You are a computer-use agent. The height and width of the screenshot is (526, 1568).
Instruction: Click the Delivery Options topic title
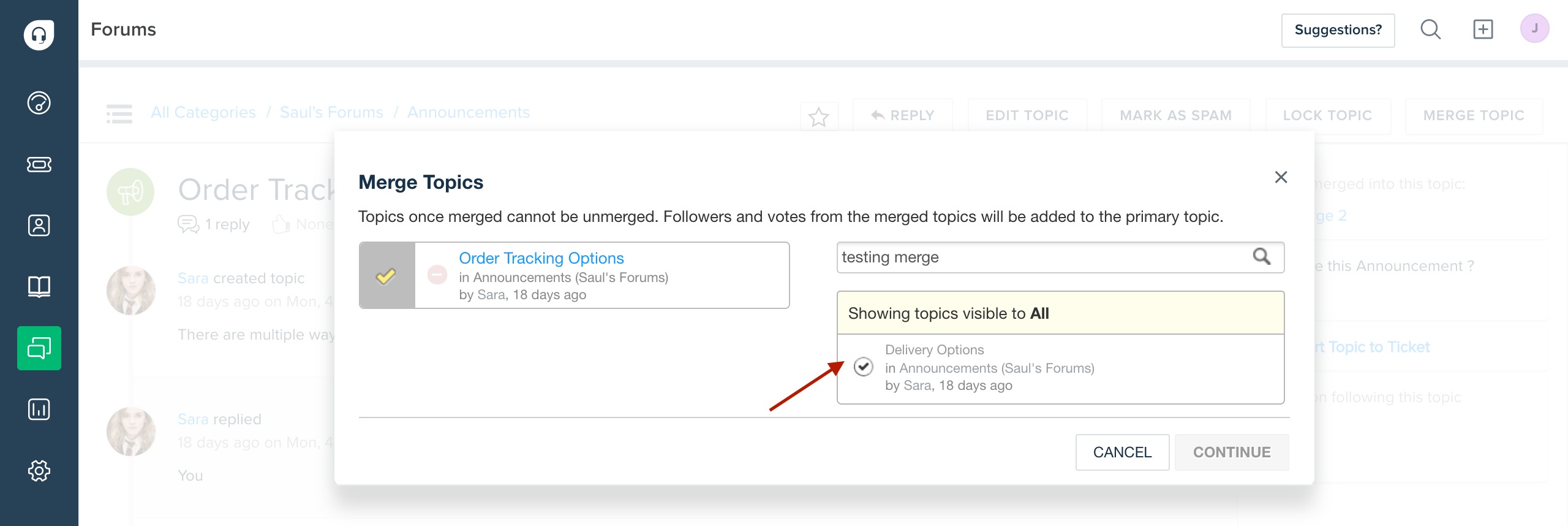935,349
